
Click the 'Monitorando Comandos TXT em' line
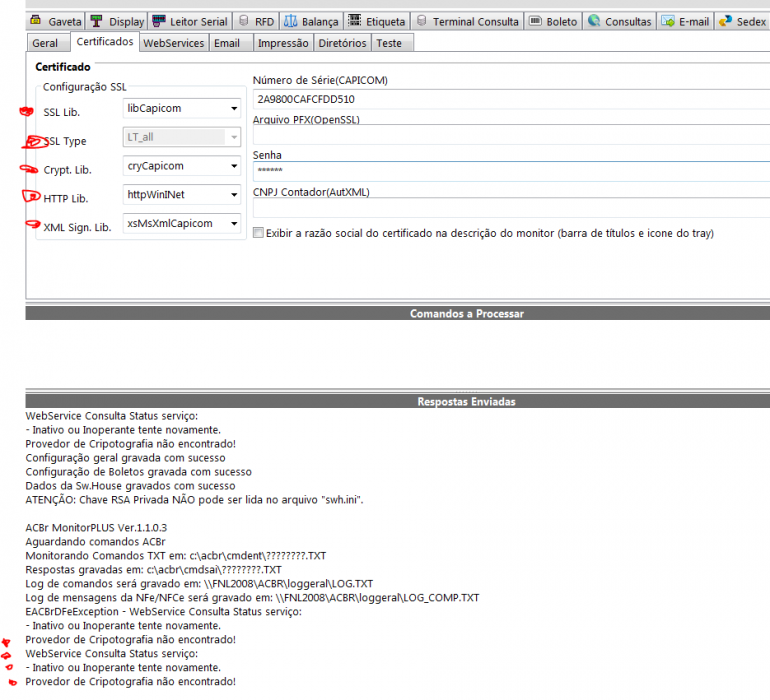(176, 556)
